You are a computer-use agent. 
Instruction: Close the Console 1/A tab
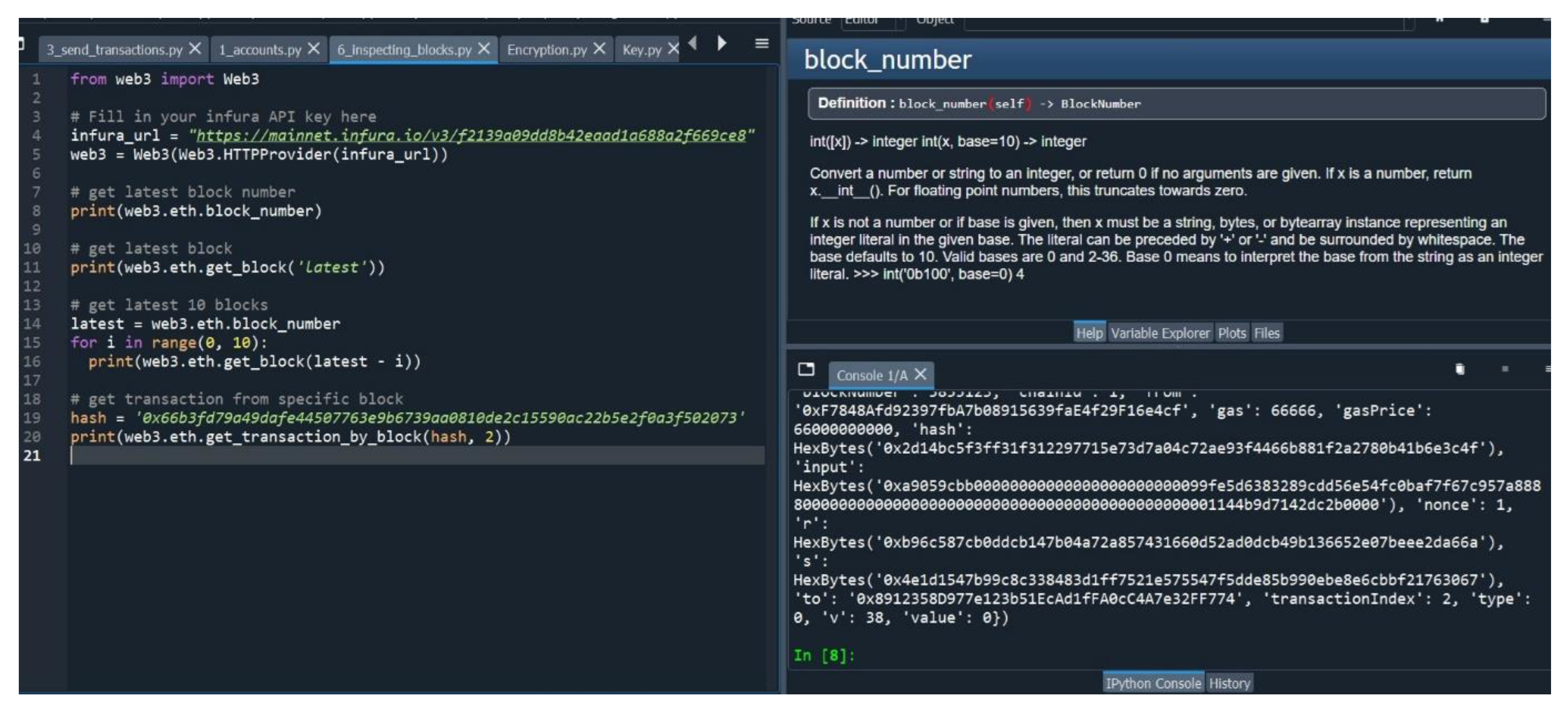[x=920, y=374]
